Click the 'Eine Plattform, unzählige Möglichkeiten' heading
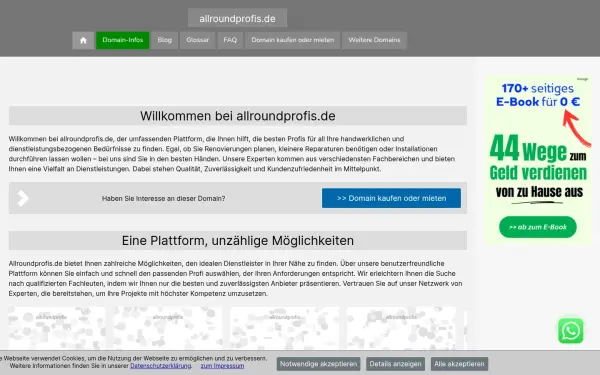The width and height of the screenshot is (600, 375). click(238, 241)
